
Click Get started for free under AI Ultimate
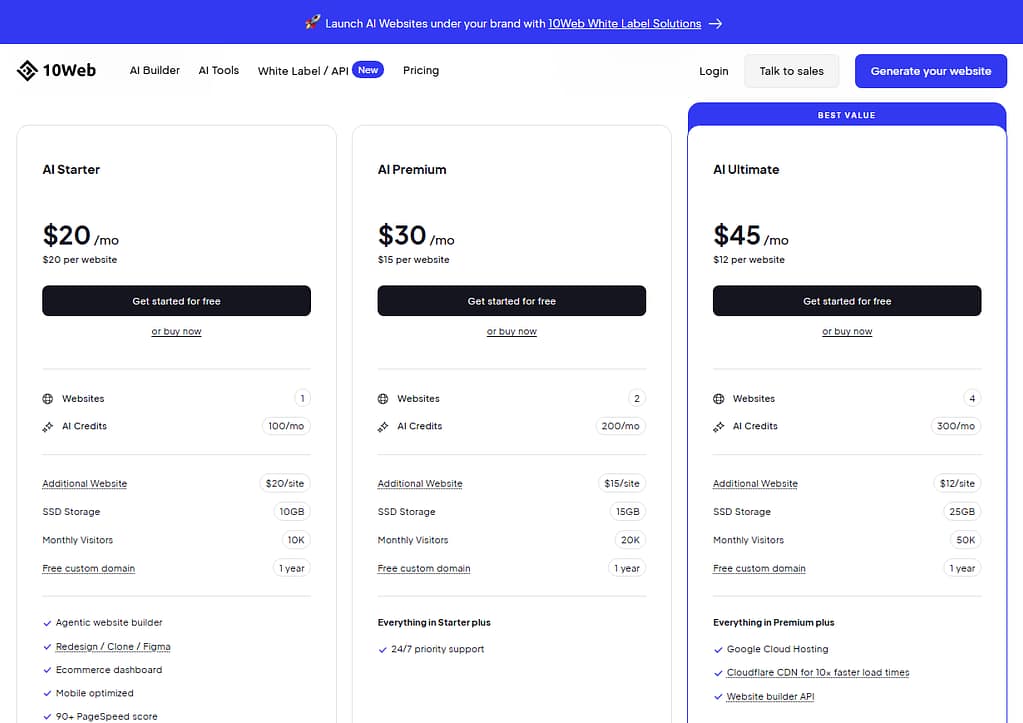847,301
